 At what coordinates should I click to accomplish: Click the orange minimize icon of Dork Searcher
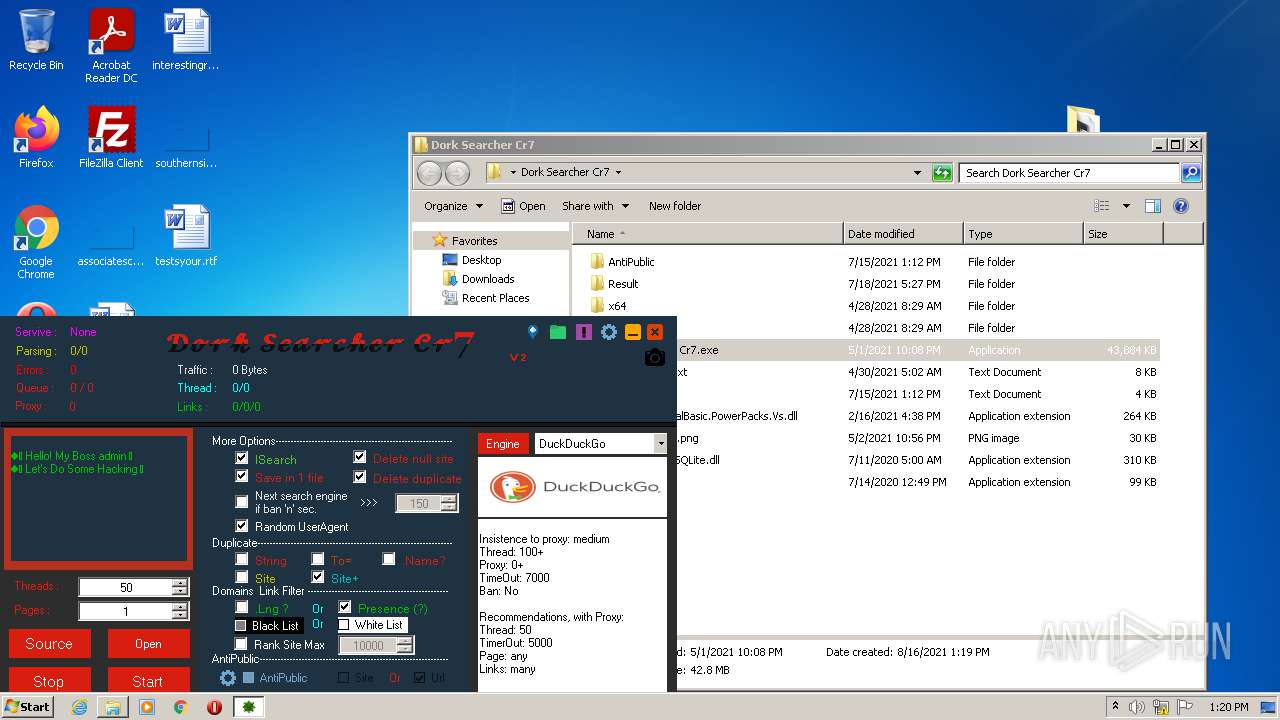(x=633, y=332)
